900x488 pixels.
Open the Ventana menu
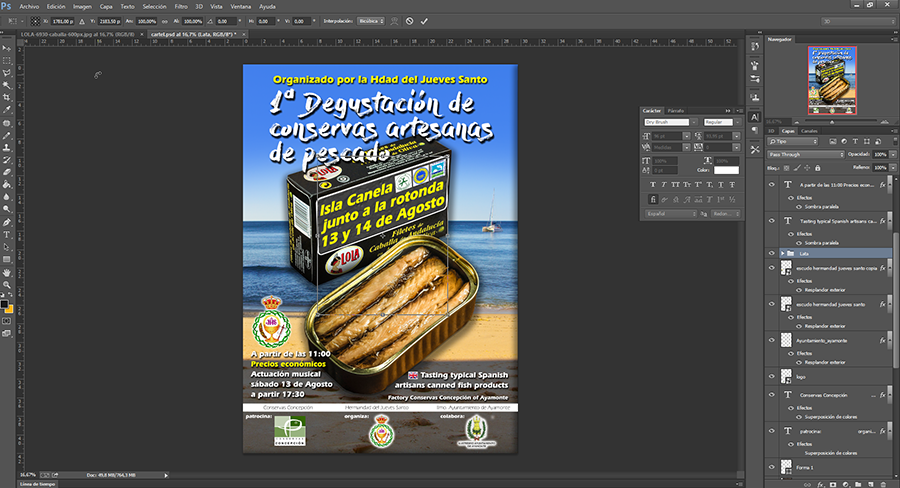[240, 7]
